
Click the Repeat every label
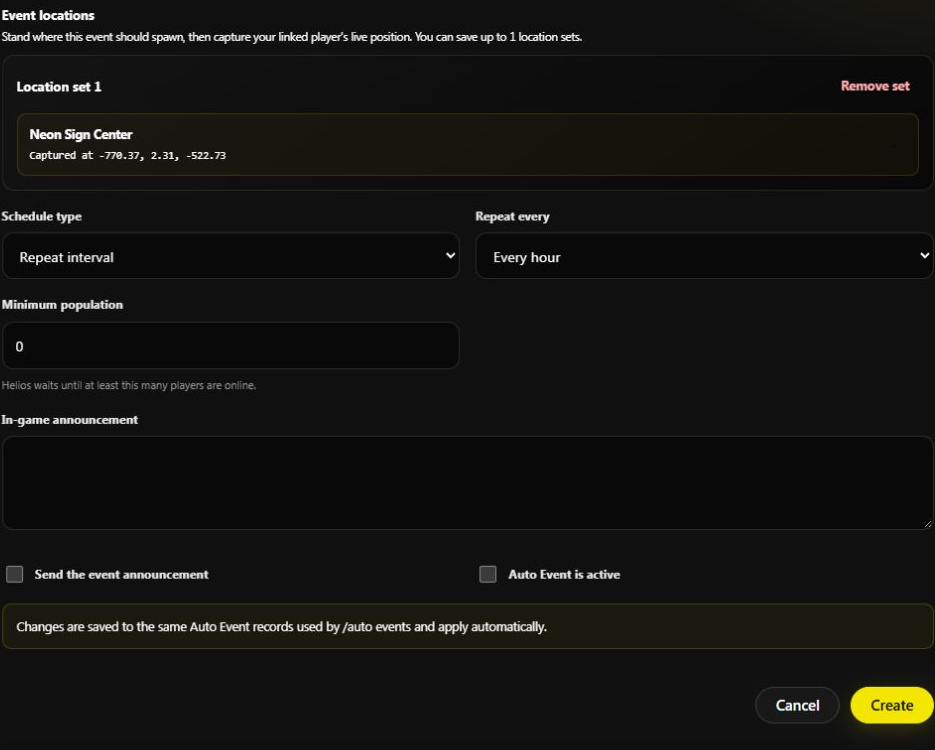512,216
